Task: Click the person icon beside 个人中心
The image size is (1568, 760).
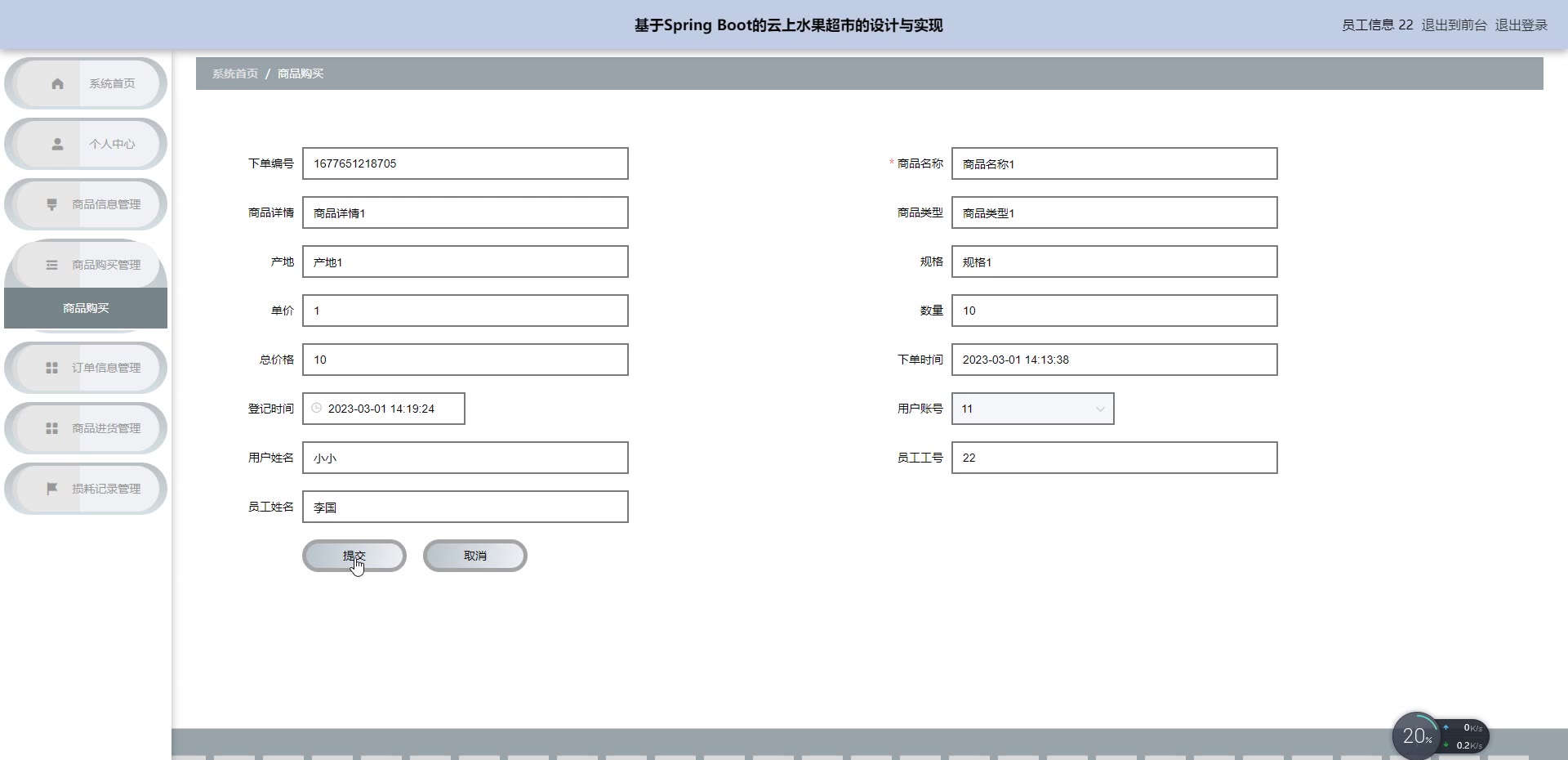Action: (x=57, y=144)
